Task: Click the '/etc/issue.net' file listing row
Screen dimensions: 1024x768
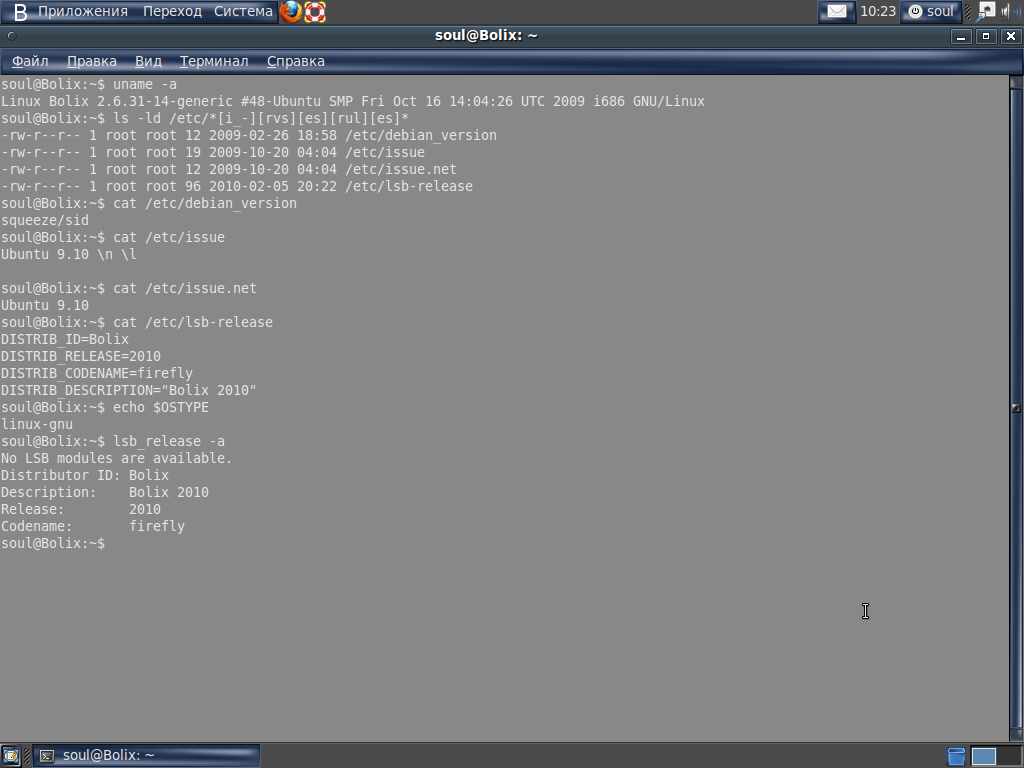Action: coord(229,169)
